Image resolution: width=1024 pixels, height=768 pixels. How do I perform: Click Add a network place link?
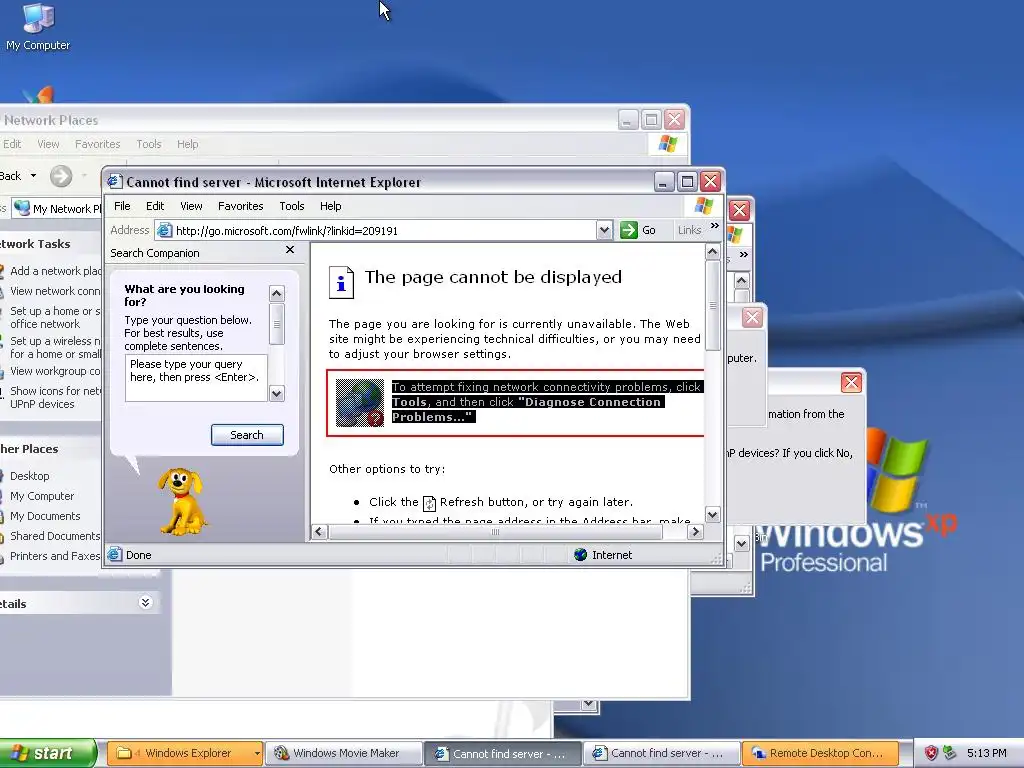click(55, 271)
